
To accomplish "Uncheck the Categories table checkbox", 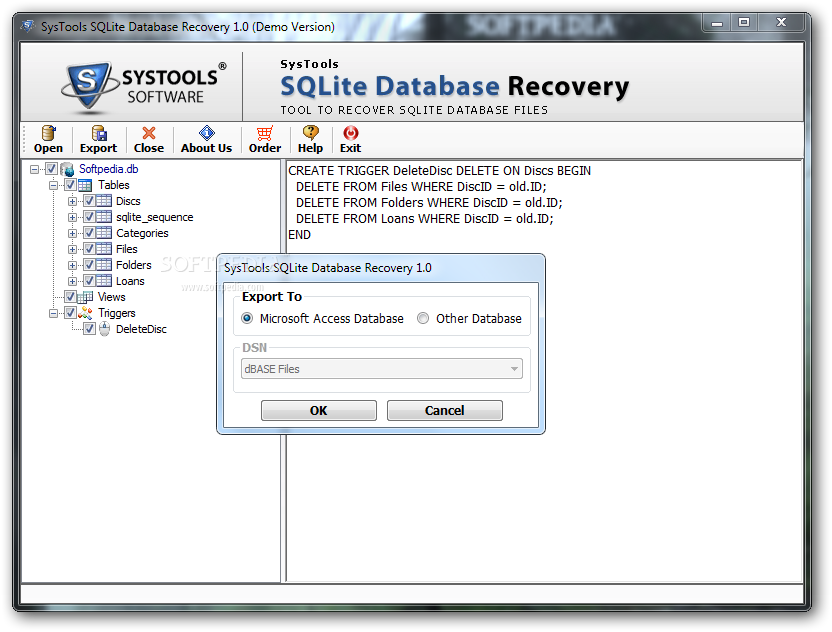I will (x=89, y=232).
